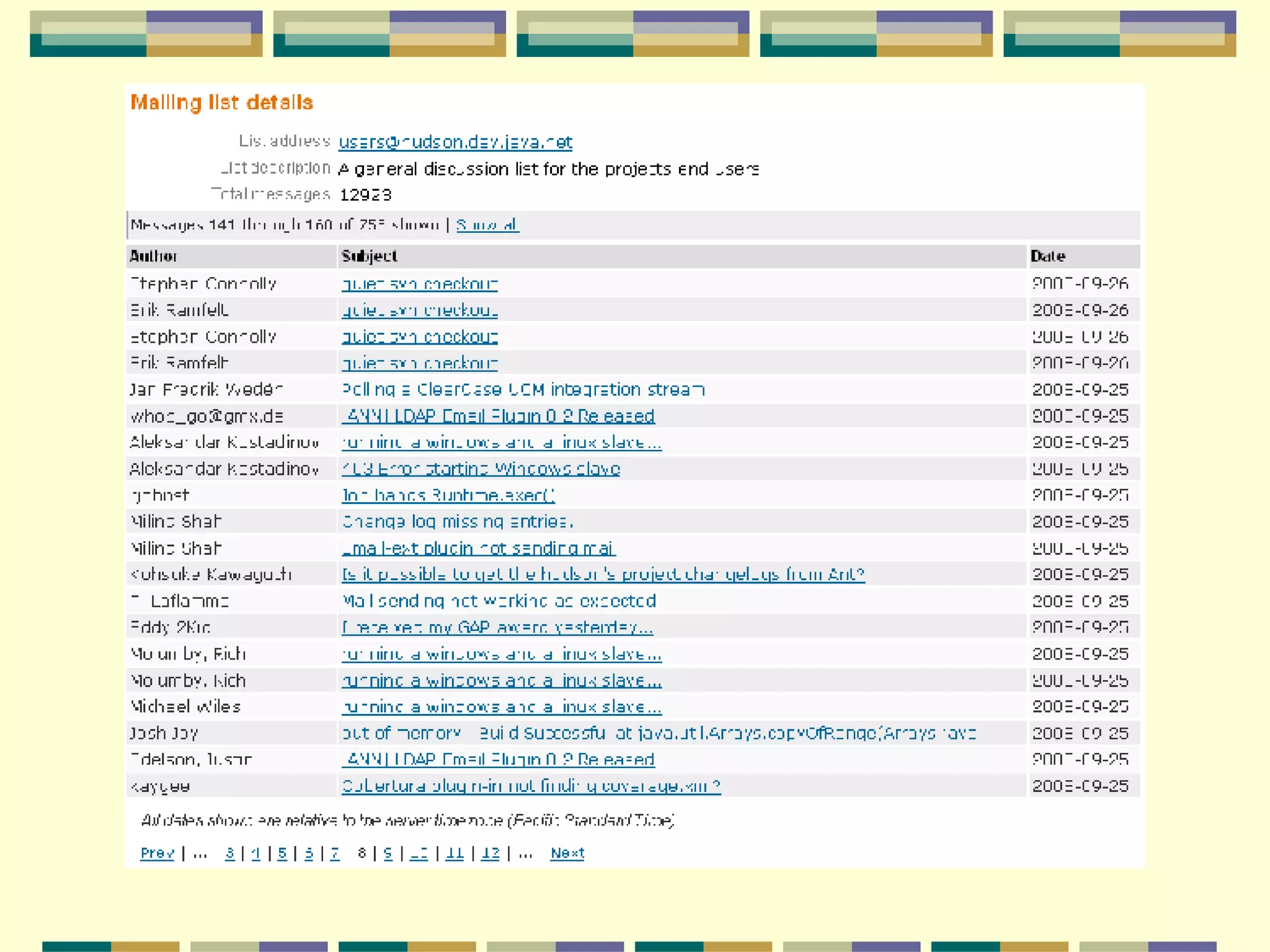The width and height of the screenshot is (1270, 952).
Task: Open Polling a ClearCase UCM integration stream
Action: 523,389
